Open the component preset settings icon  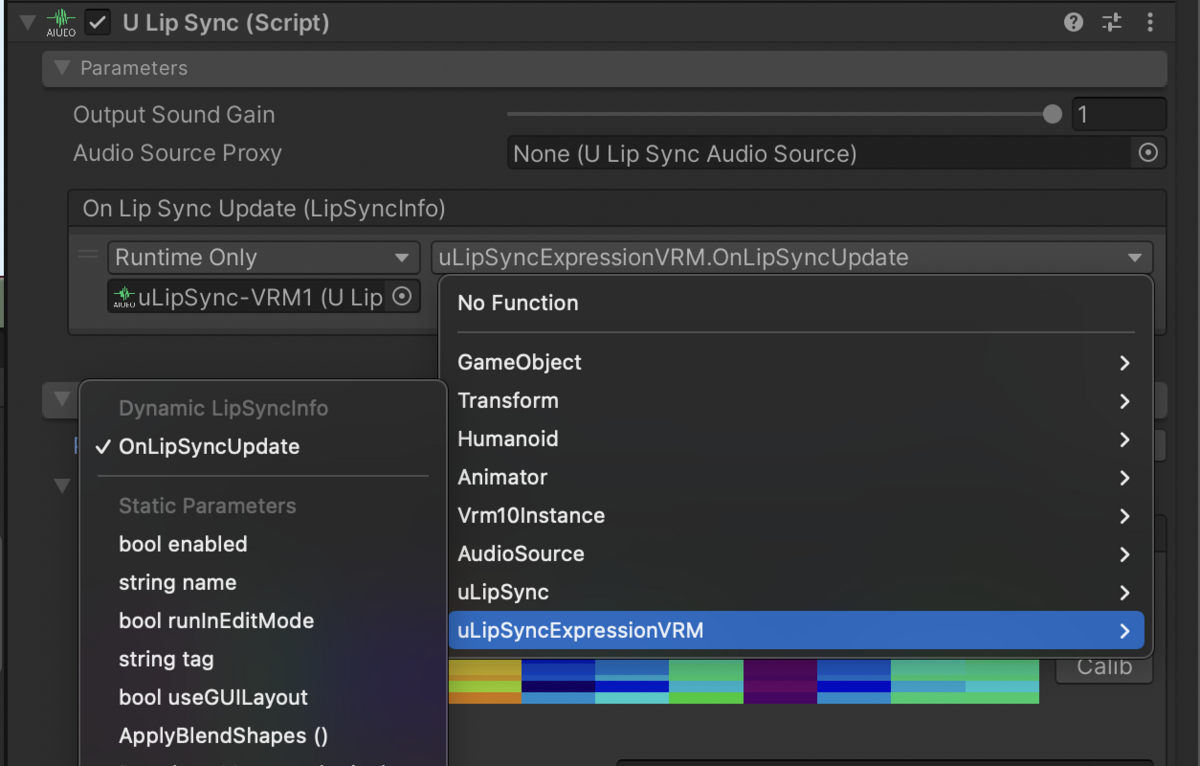pos(1112,22)
